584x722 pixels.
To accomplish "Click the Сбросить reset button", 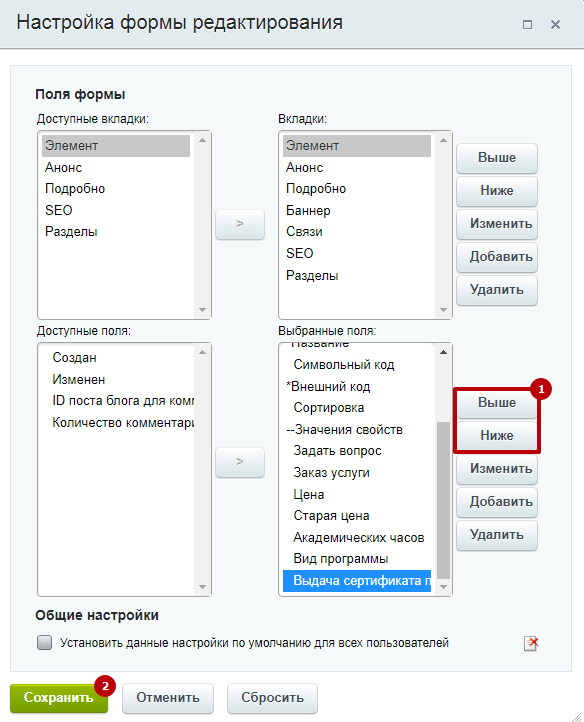I will pos(272,698).
